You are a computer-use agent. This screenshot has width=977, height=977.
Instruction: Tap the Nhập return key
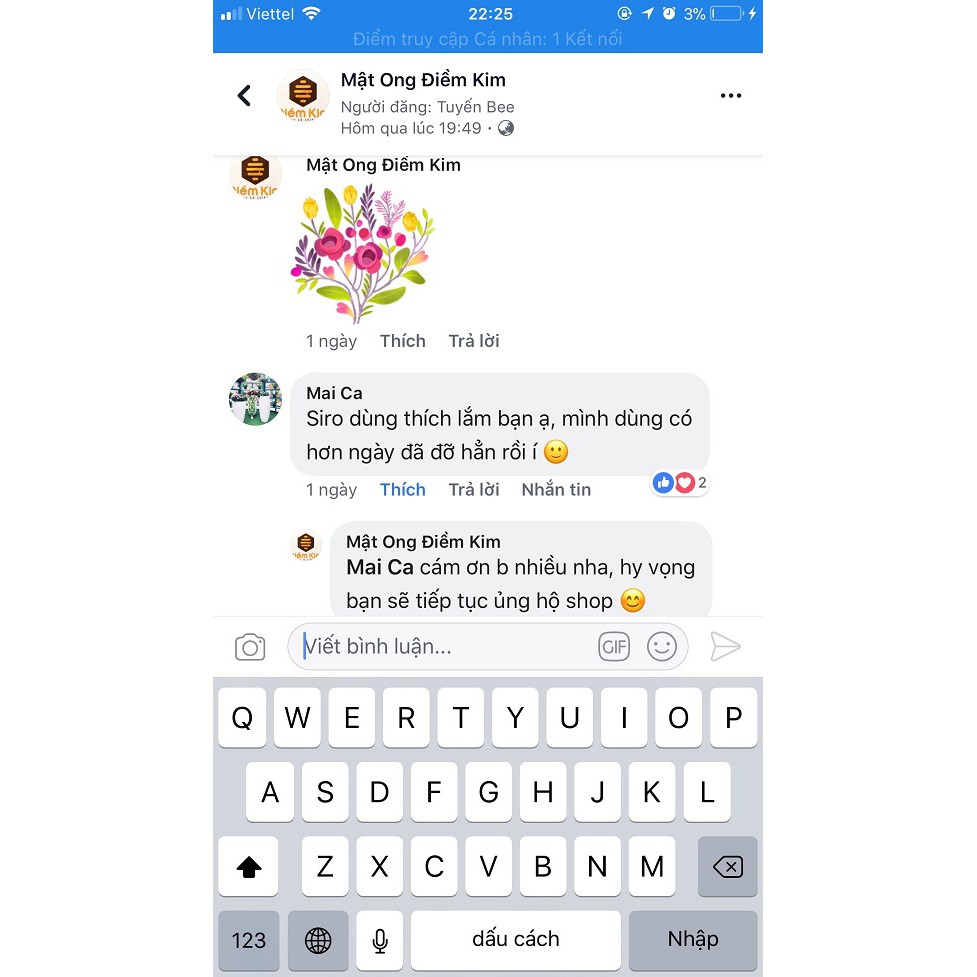click(x=693, y=940)
